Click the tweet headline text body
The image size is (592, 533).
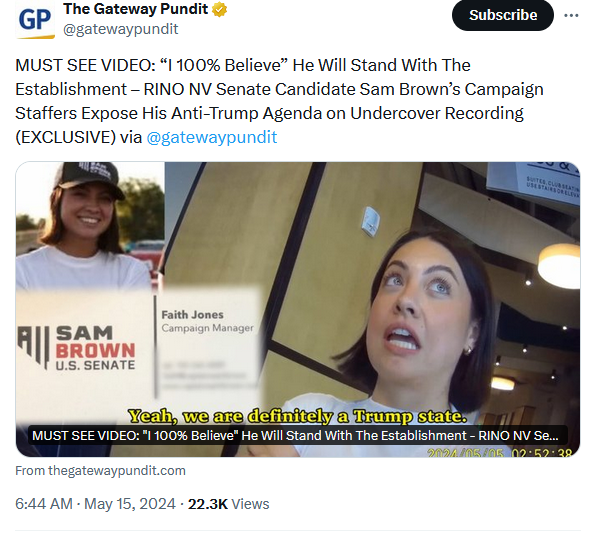point(279,101)
